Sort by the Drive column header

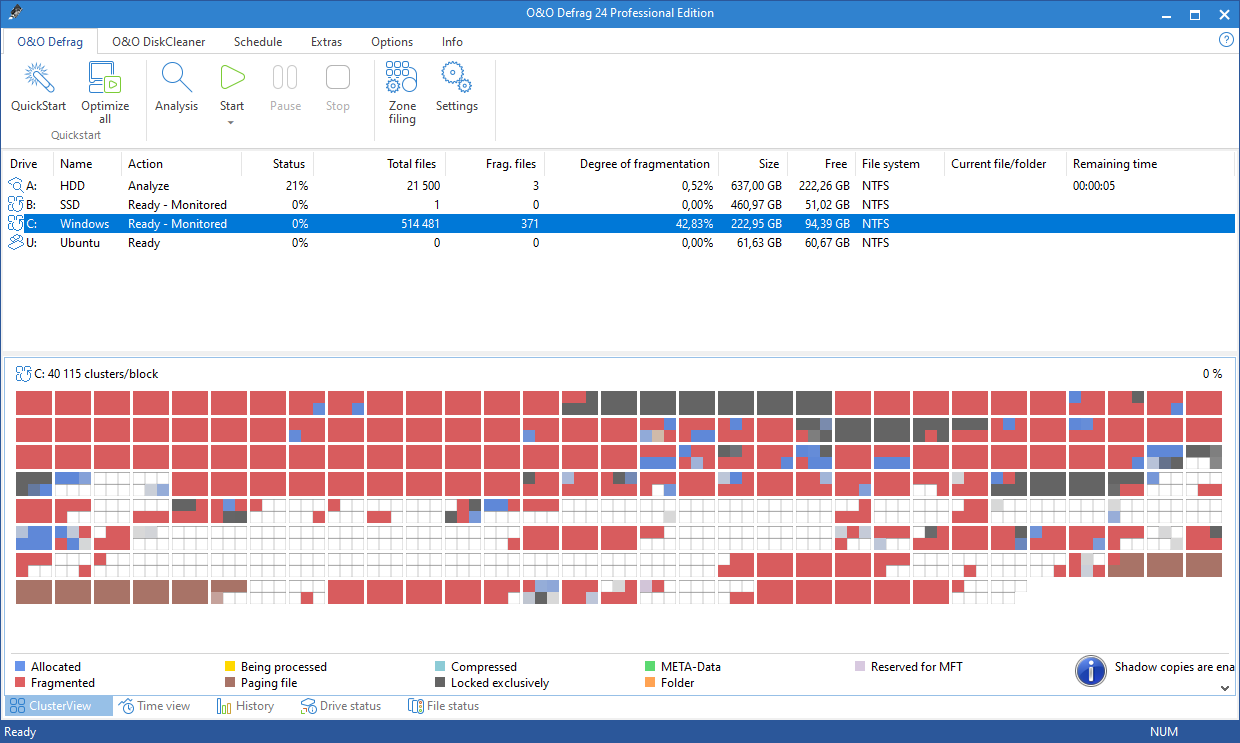pyautogui.click(x=24, y=164)
